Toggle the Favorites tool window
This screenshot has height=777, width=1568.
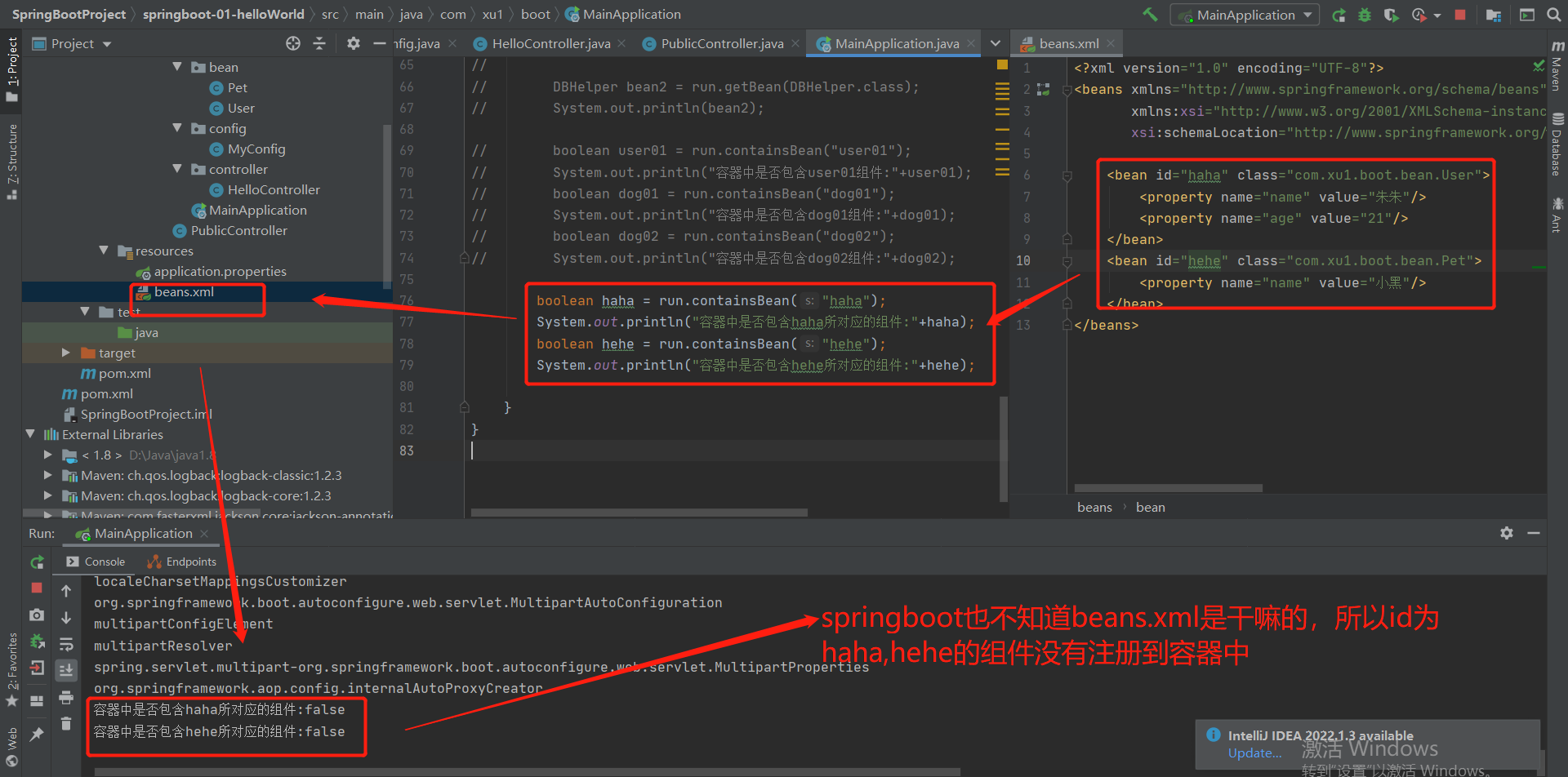[x=11, y=670]
